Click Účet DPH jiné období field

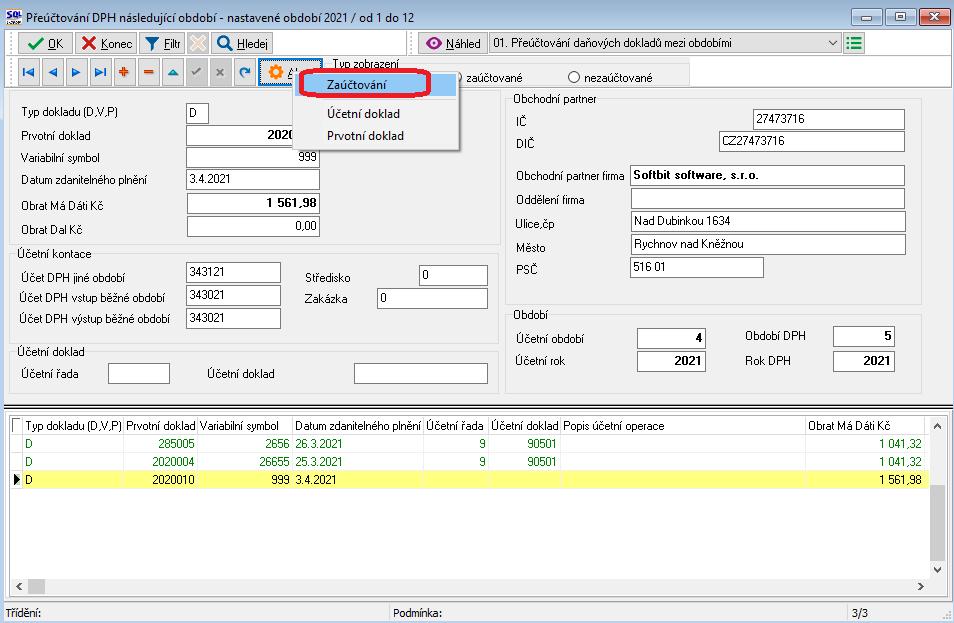tap(233, 273)
